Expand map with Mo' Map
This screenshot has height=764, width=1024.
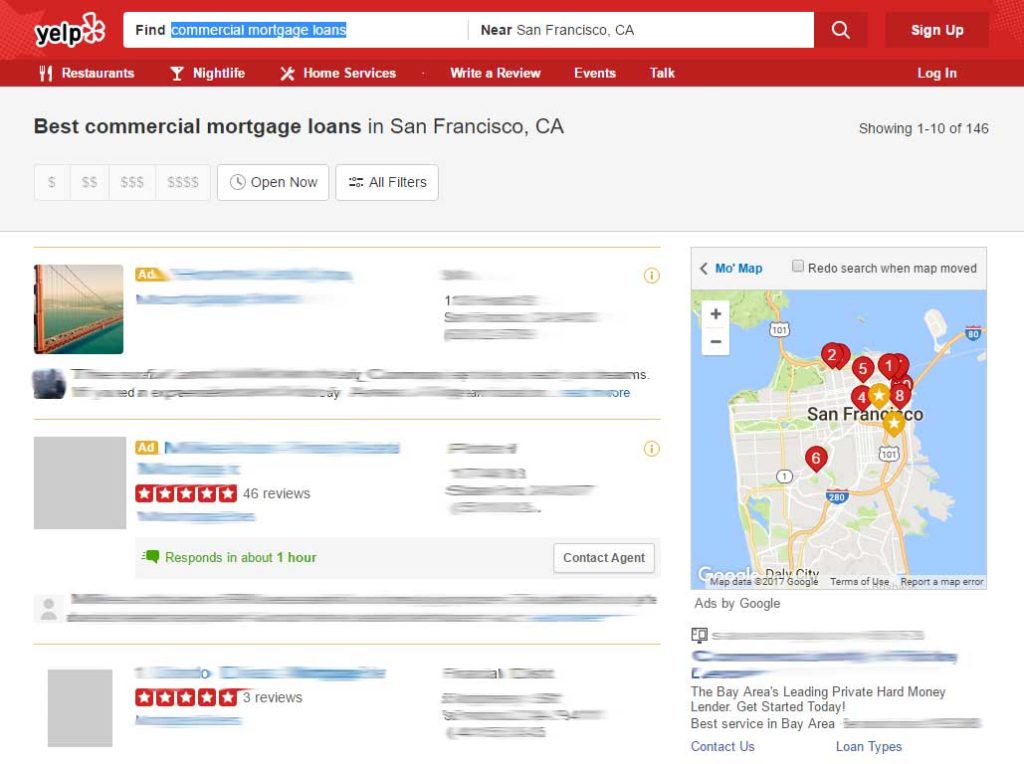tap(732, 268)
